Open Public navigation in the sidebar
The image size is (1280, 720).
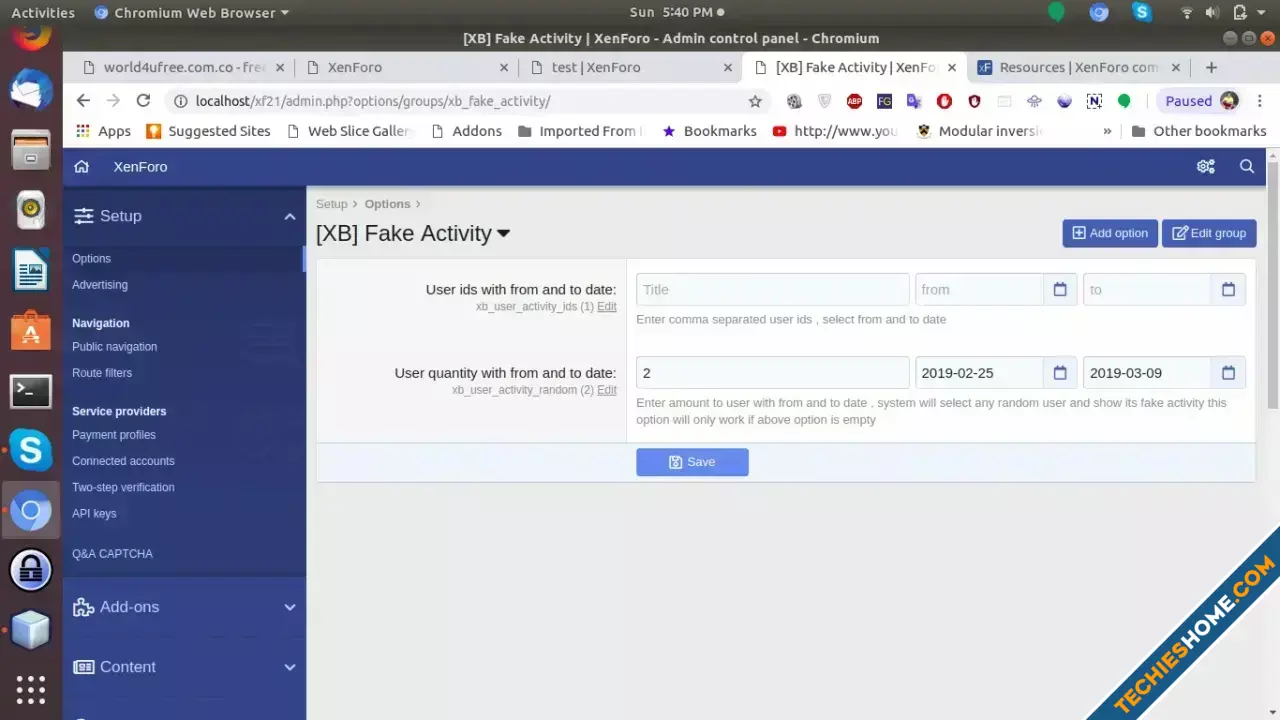114,347
